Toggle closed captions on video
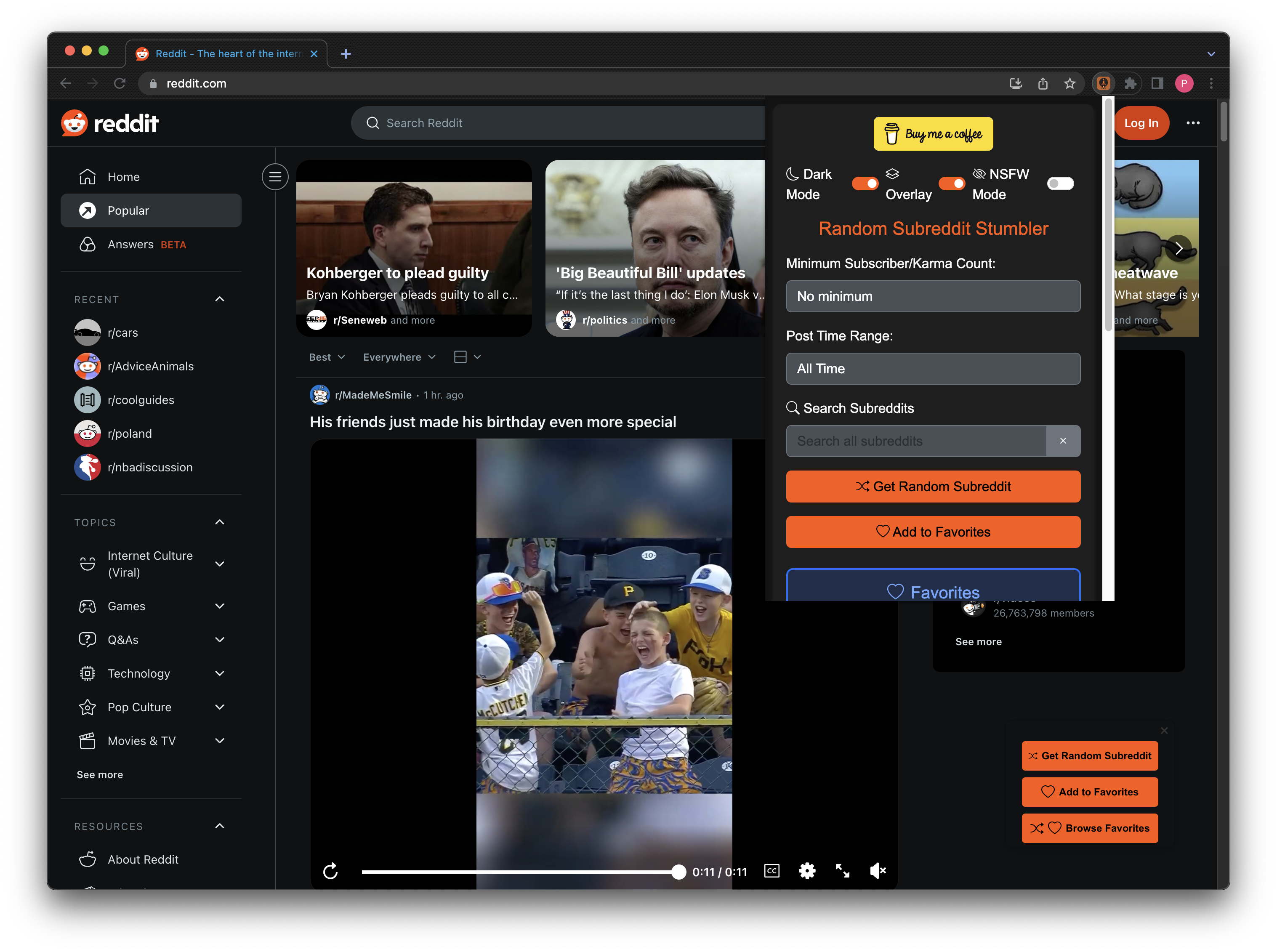1277x952 pixels. 772,871
